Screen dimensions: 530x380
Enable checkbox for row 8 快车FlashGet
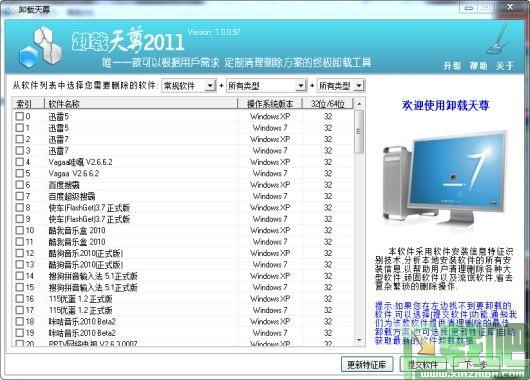pos(20,207)
